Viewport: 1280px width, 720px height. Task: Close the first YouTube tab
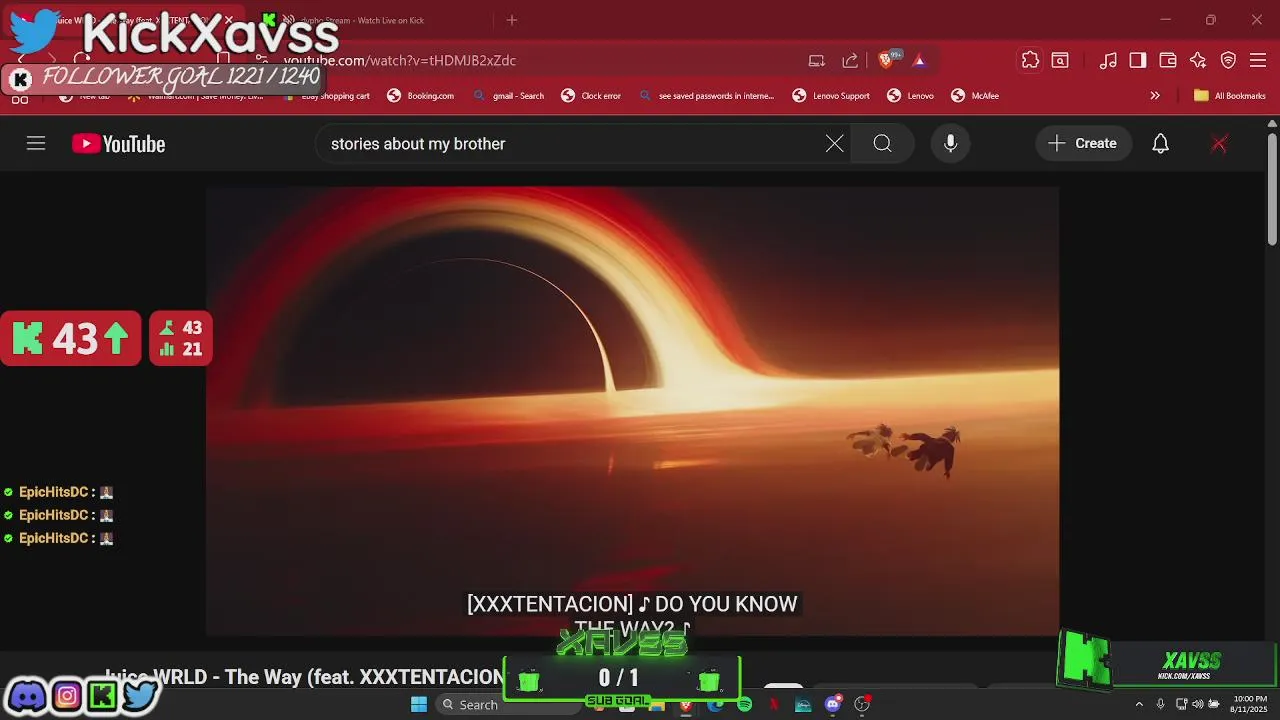click(229, 20)
